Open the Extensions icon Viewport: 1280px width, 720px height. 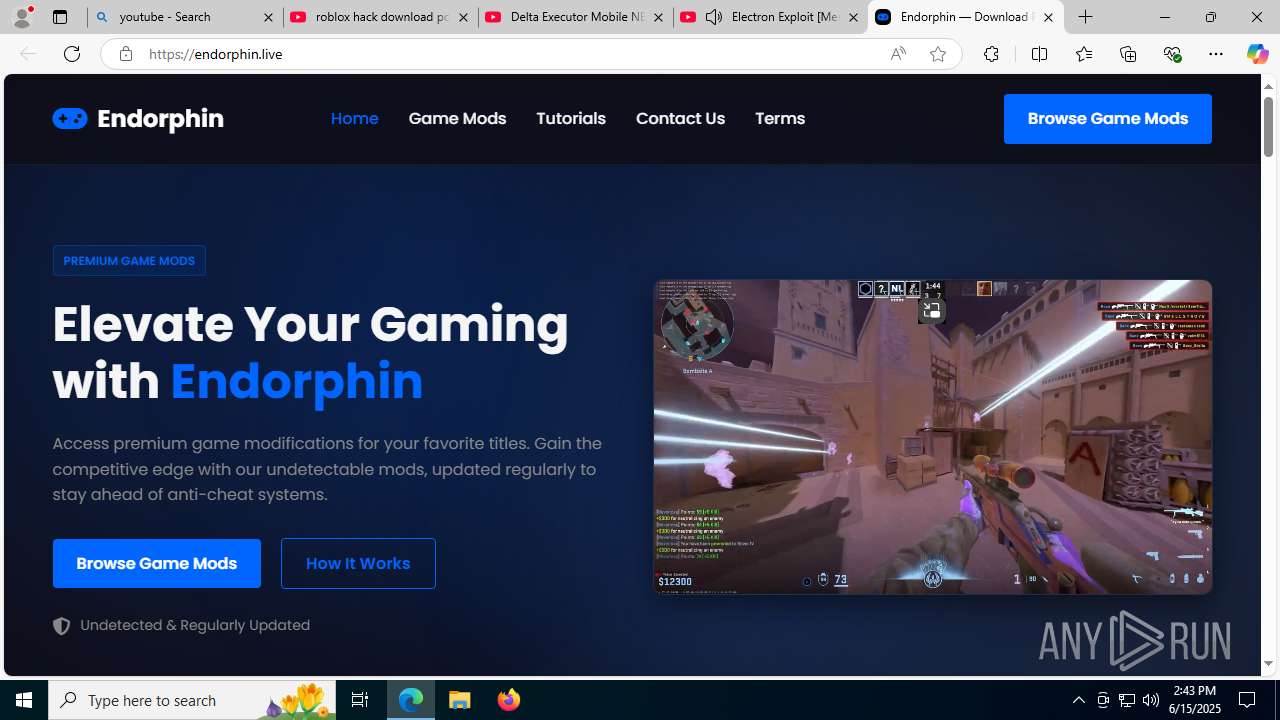pos(991,54)
